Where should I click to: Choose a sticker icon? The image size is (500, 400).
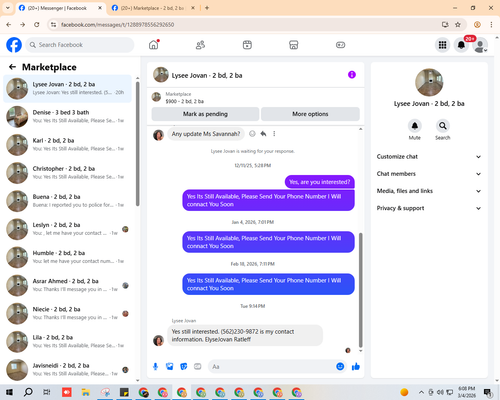pyautogui.click(x=184, y=367)
